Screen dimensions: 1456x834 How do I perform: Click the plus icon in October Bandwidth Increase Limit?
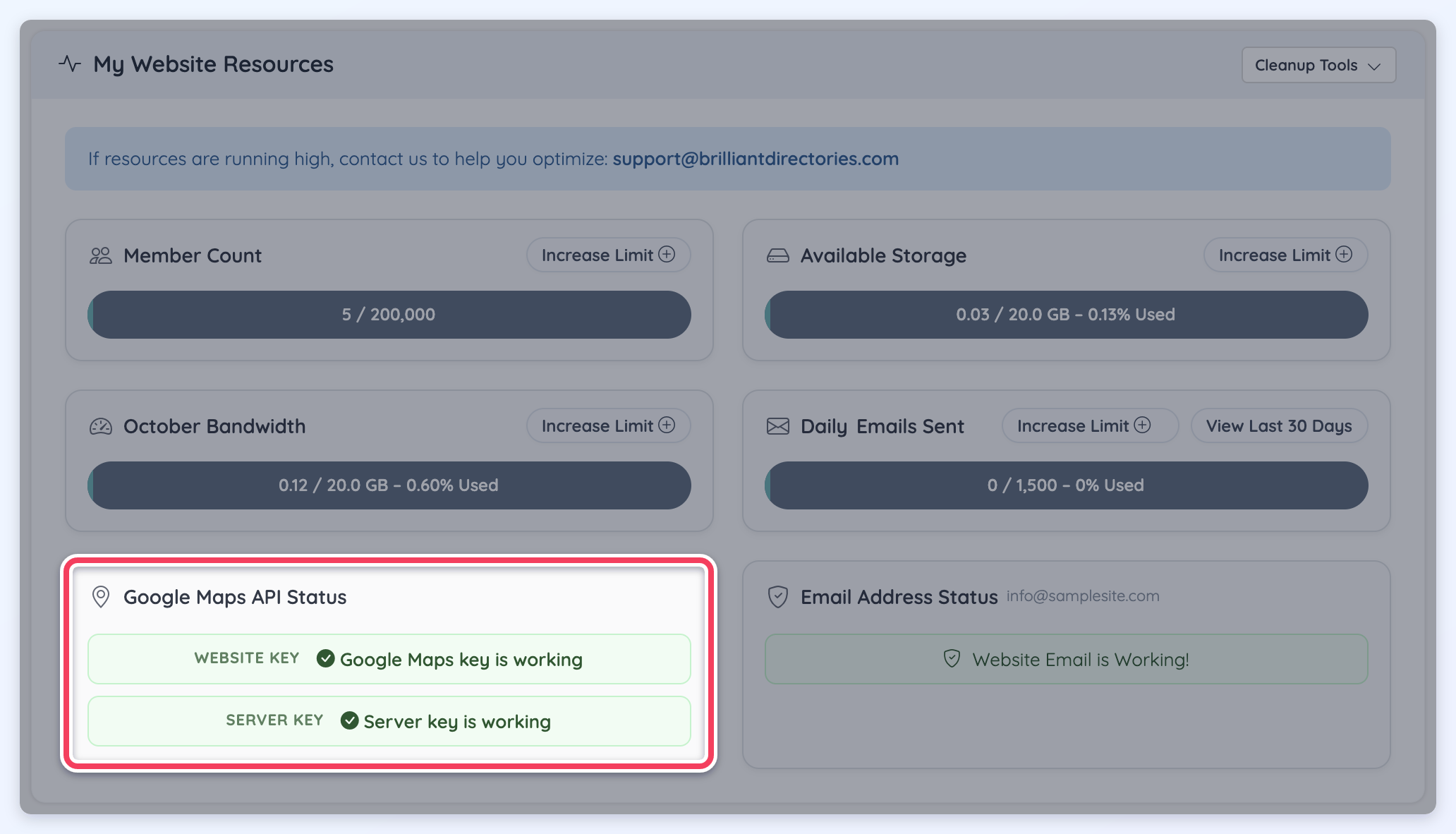pyautogui.click(x=667, y=425)
